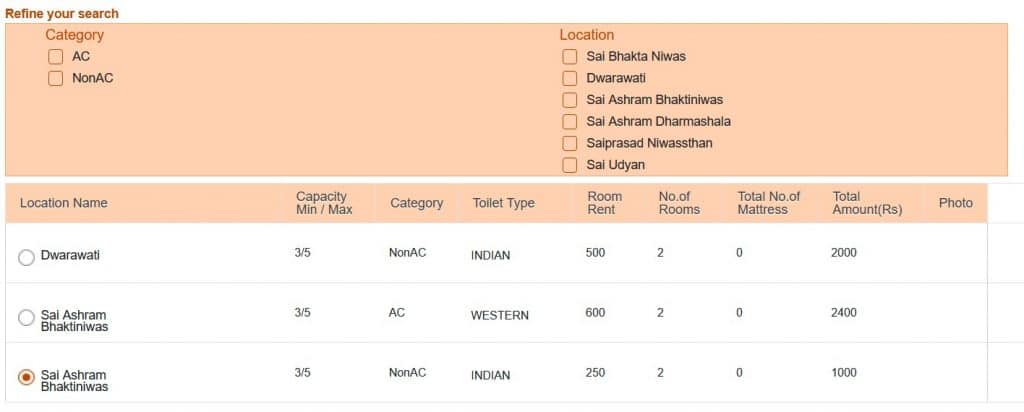Check the NonAC category checkbox
Image resolution: width=1024 pixels, height=412 pixels.
[x=56, y=78]
